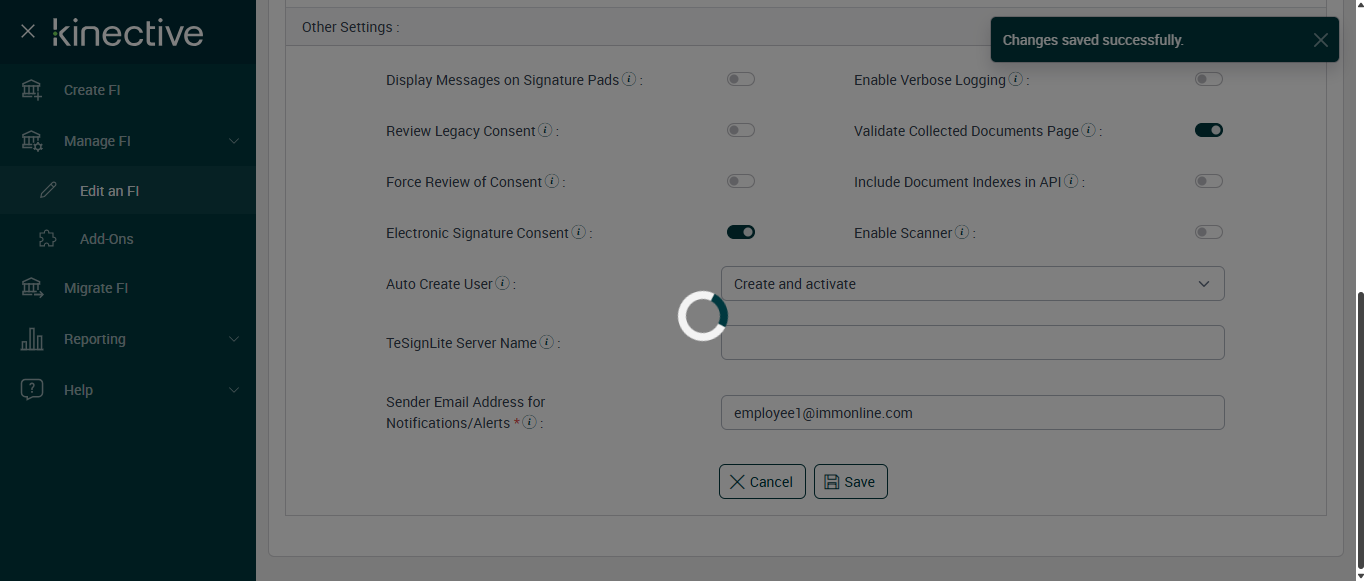Click the puzzle piece Add-Ons icon
The width and height of the screenshot is (1366, 581).
coord(48,239)
